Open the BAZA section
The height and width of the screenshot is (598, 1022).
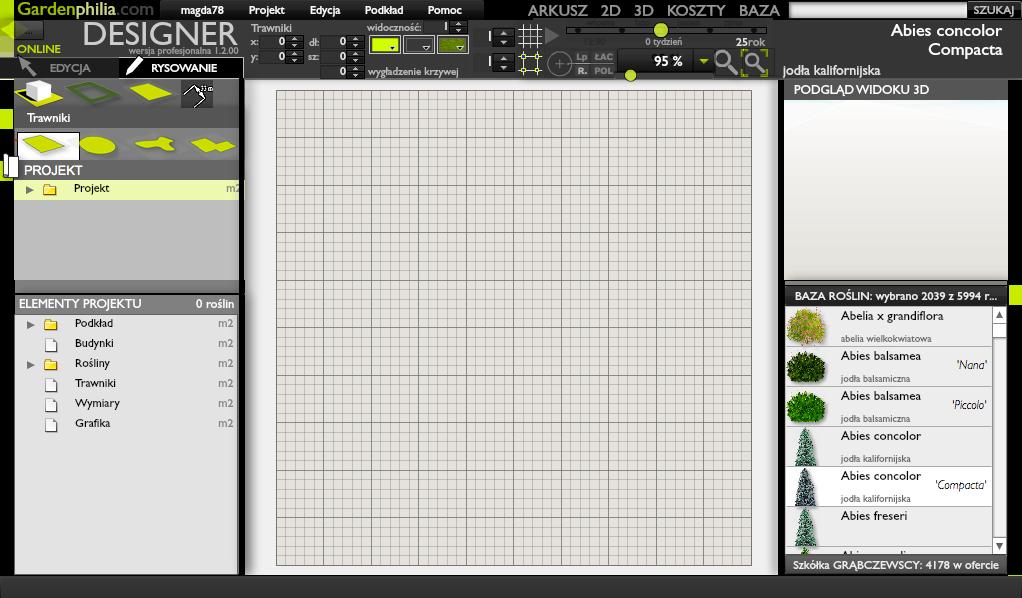(x=759, y=10)
